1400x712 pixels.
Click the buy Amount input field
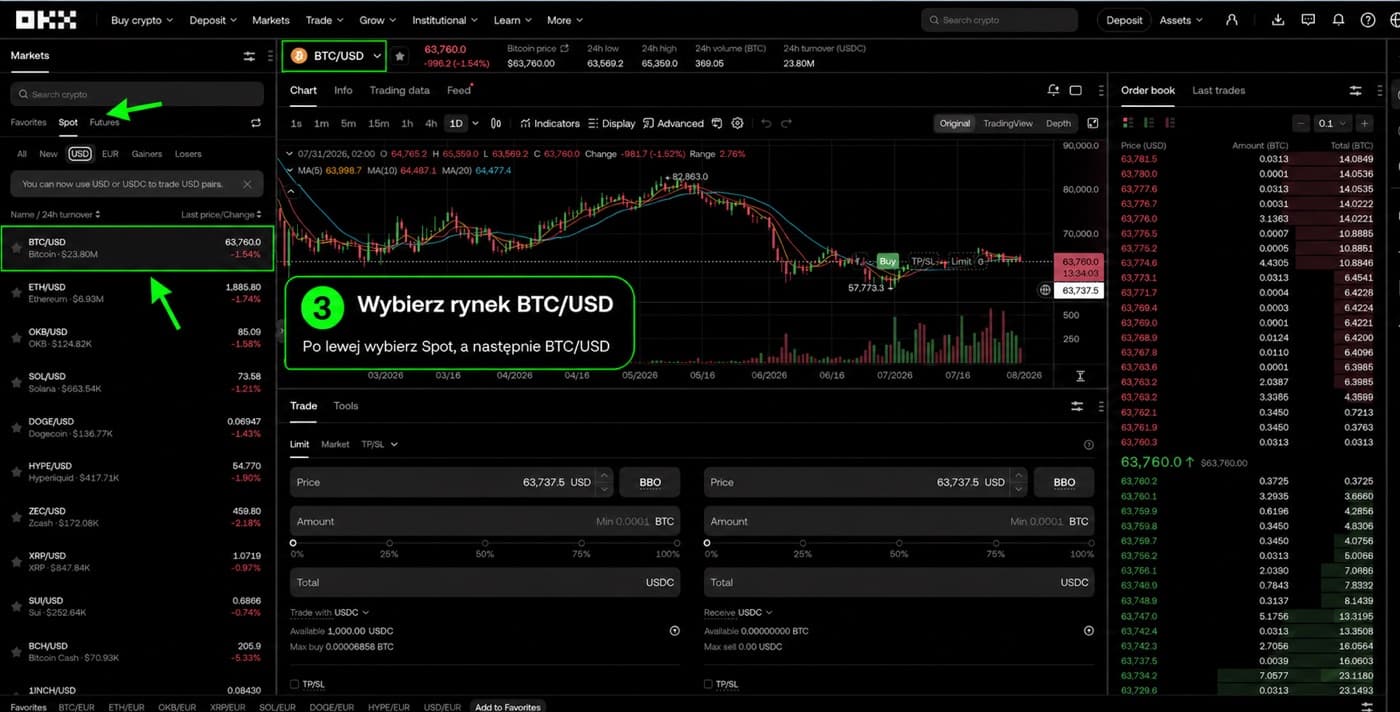(486, 521)
